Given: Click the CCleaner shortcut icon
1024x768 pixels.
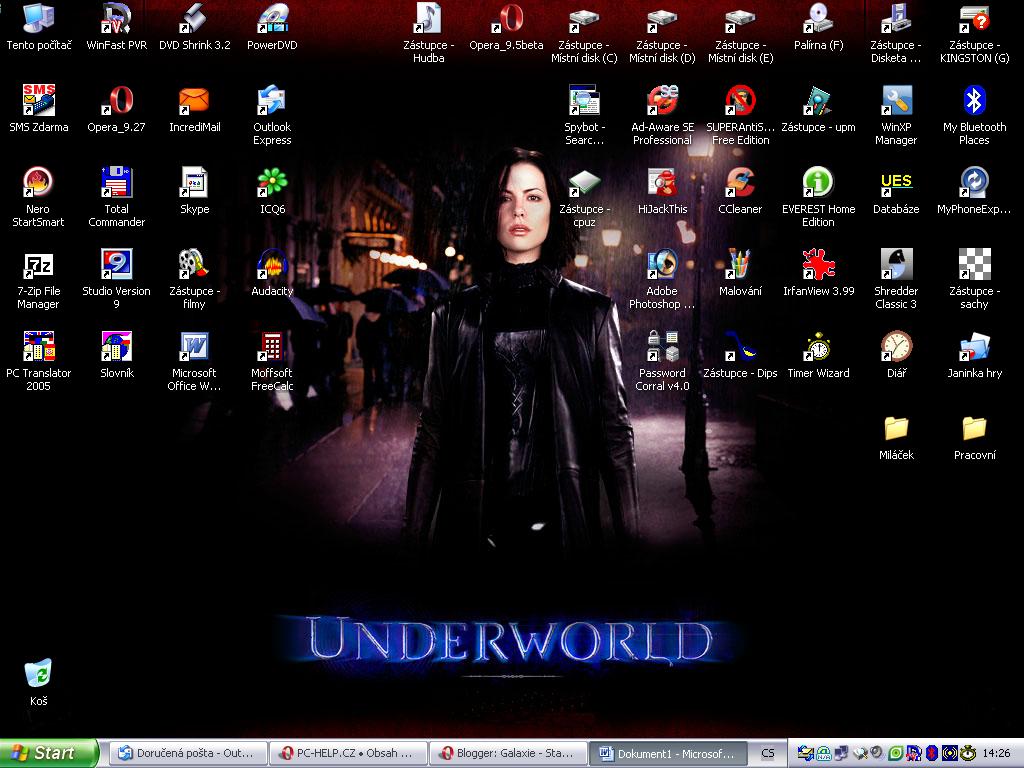Looking at the screenshot, I should (x=740, y=184).
